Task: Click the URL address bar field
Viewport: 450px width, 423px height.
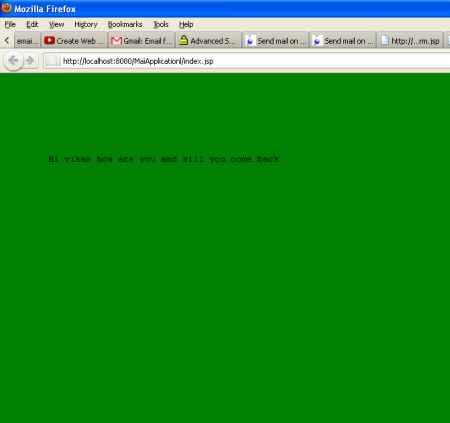Action: tap(247, 61)
